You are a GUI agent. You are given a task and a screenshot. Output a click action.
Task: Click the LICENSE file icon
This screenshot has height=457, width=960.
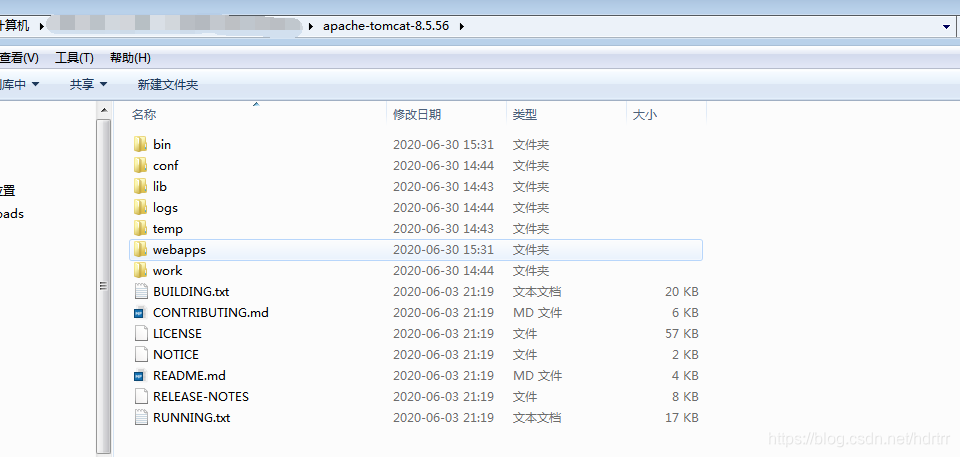coord(141,333)
